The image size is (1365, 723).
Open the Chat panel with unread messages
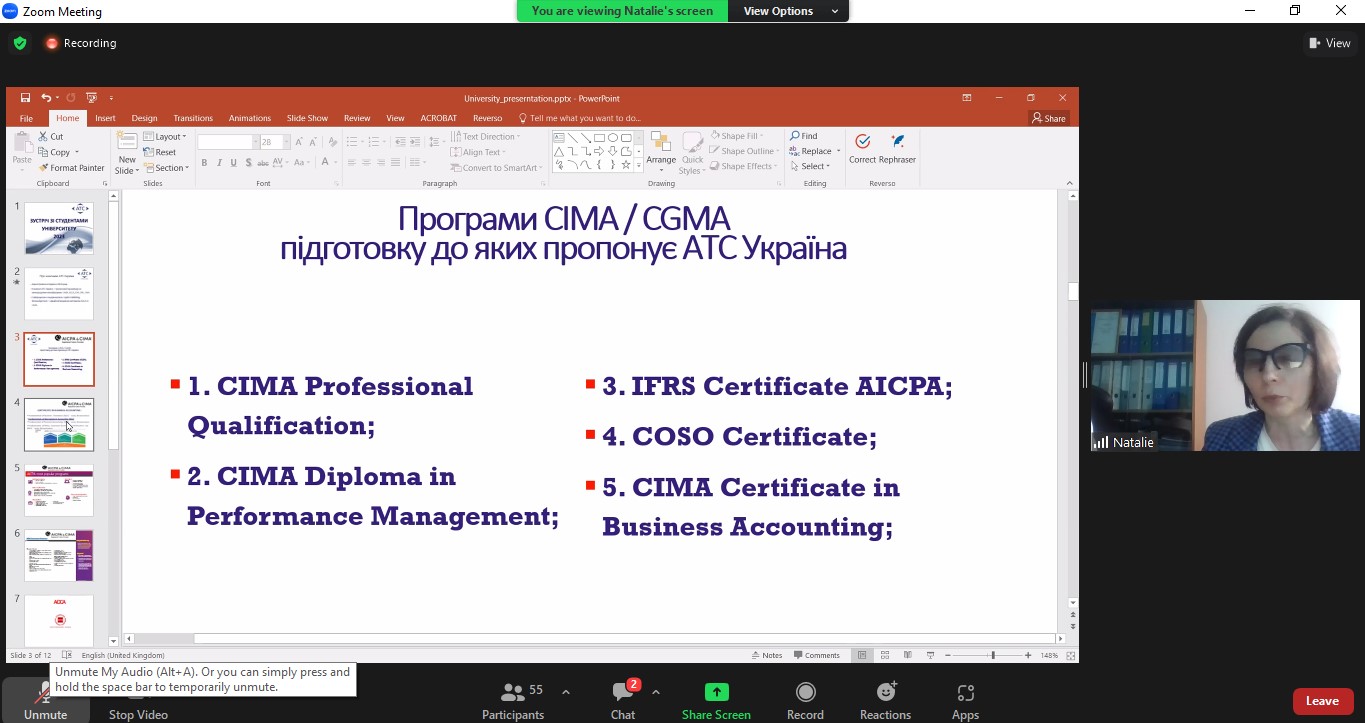(x=624, y=700)
